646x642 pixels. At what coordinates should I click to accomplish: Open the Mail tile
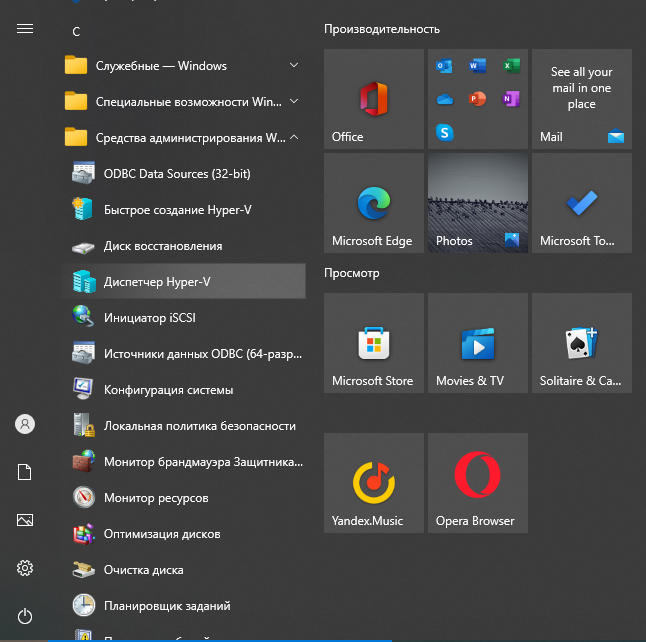tap(582, 99)
